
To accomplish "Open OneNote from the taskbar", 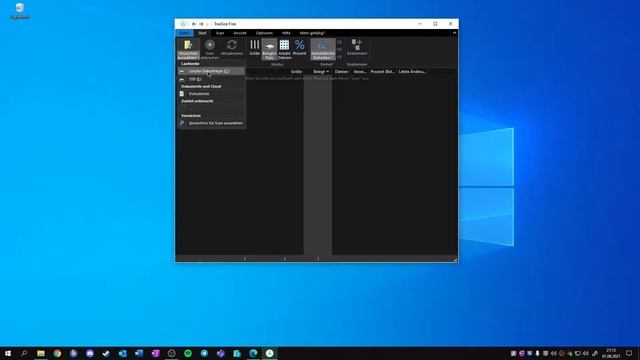I will pos(155,353).
